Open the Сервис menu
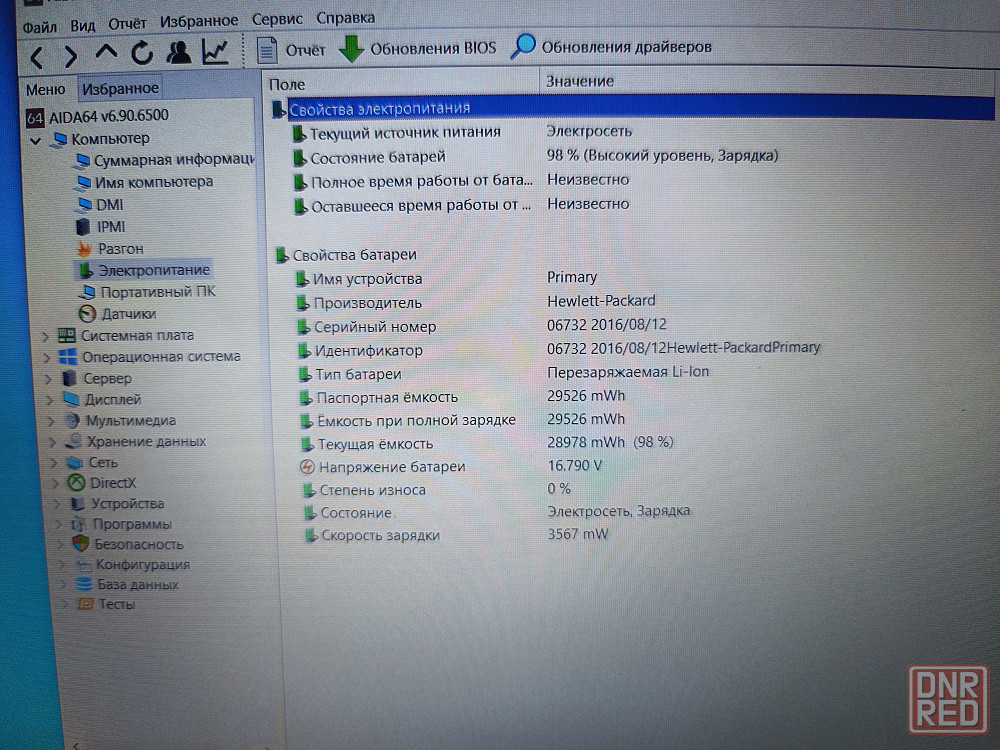 pyautogui.click(x=277, y=20)
